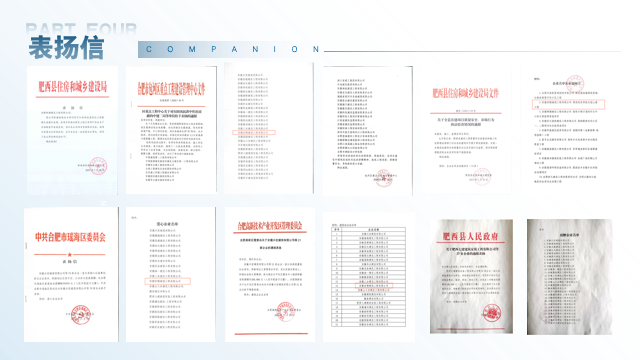This screenshot has width=640, height=360.
Task: Click the red seal on 肥西县人民政府 document
Action: click(x=491, y=313)
